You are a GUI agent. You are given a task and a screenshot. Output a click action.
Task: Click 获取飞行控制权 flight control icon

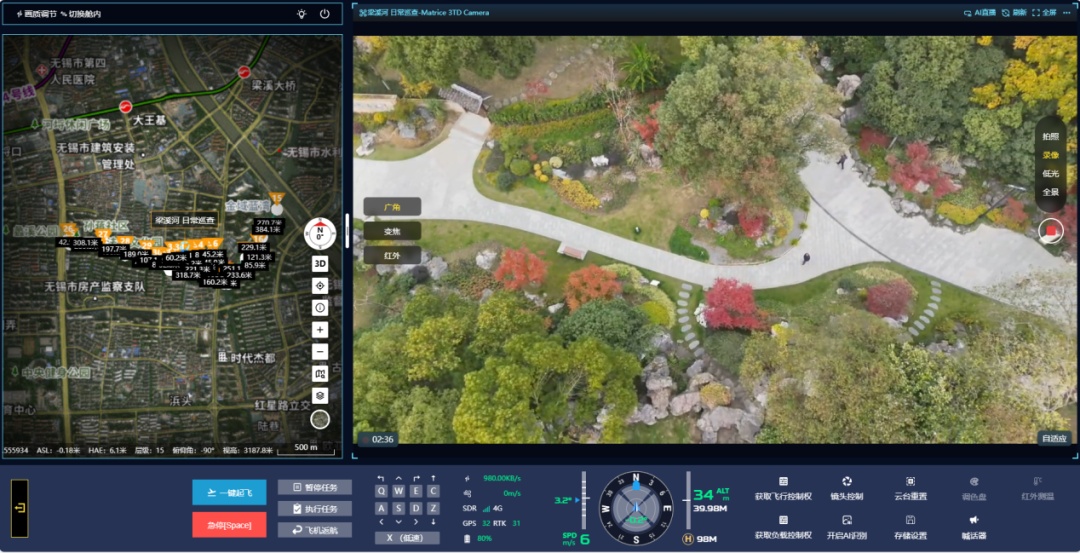point(783,481)
